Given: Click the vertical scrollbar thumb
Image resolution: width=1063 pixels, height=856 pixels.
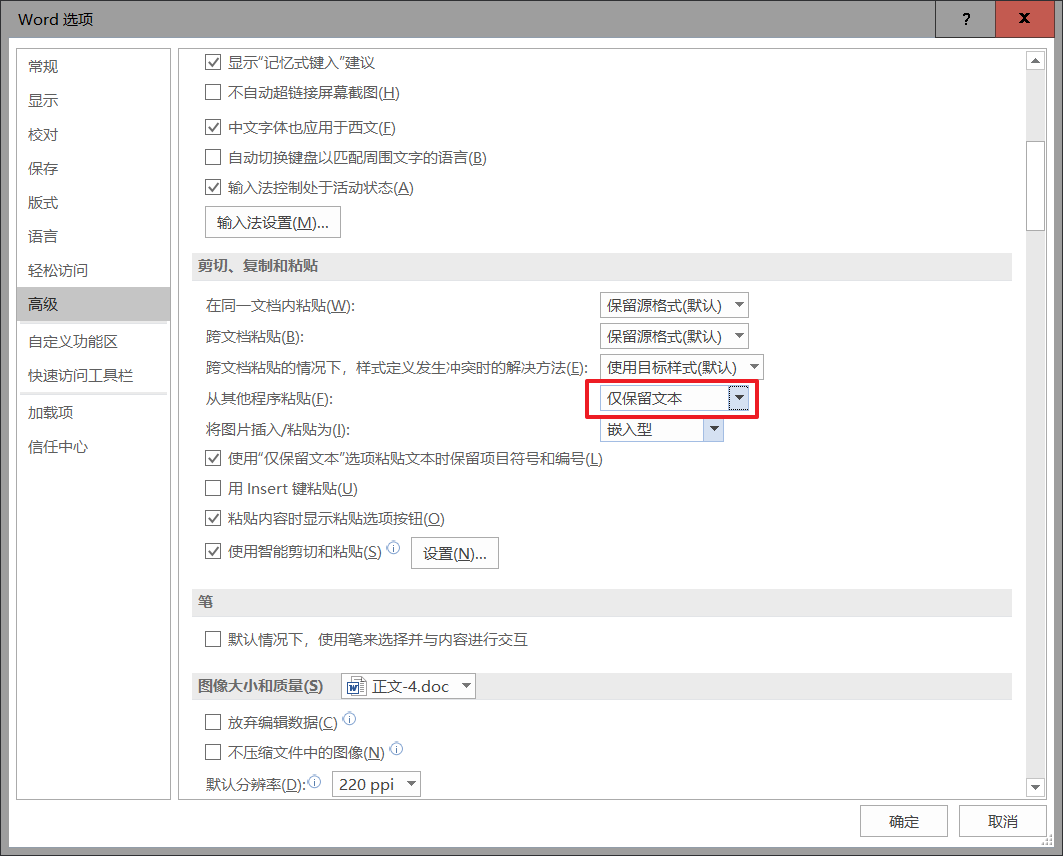Looking at the screenshot, I should pyautogui.click(x=1035, y=185).
